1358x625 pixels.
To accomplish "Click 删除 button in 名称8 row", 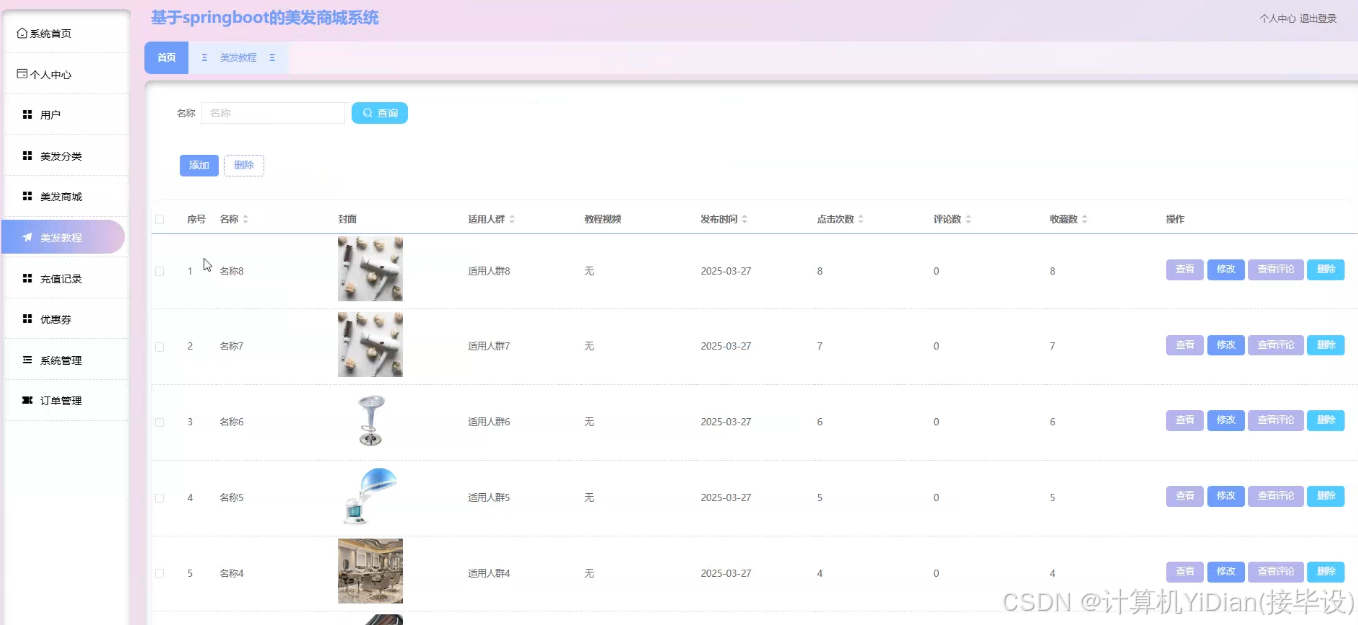I will coord(1326,269).
